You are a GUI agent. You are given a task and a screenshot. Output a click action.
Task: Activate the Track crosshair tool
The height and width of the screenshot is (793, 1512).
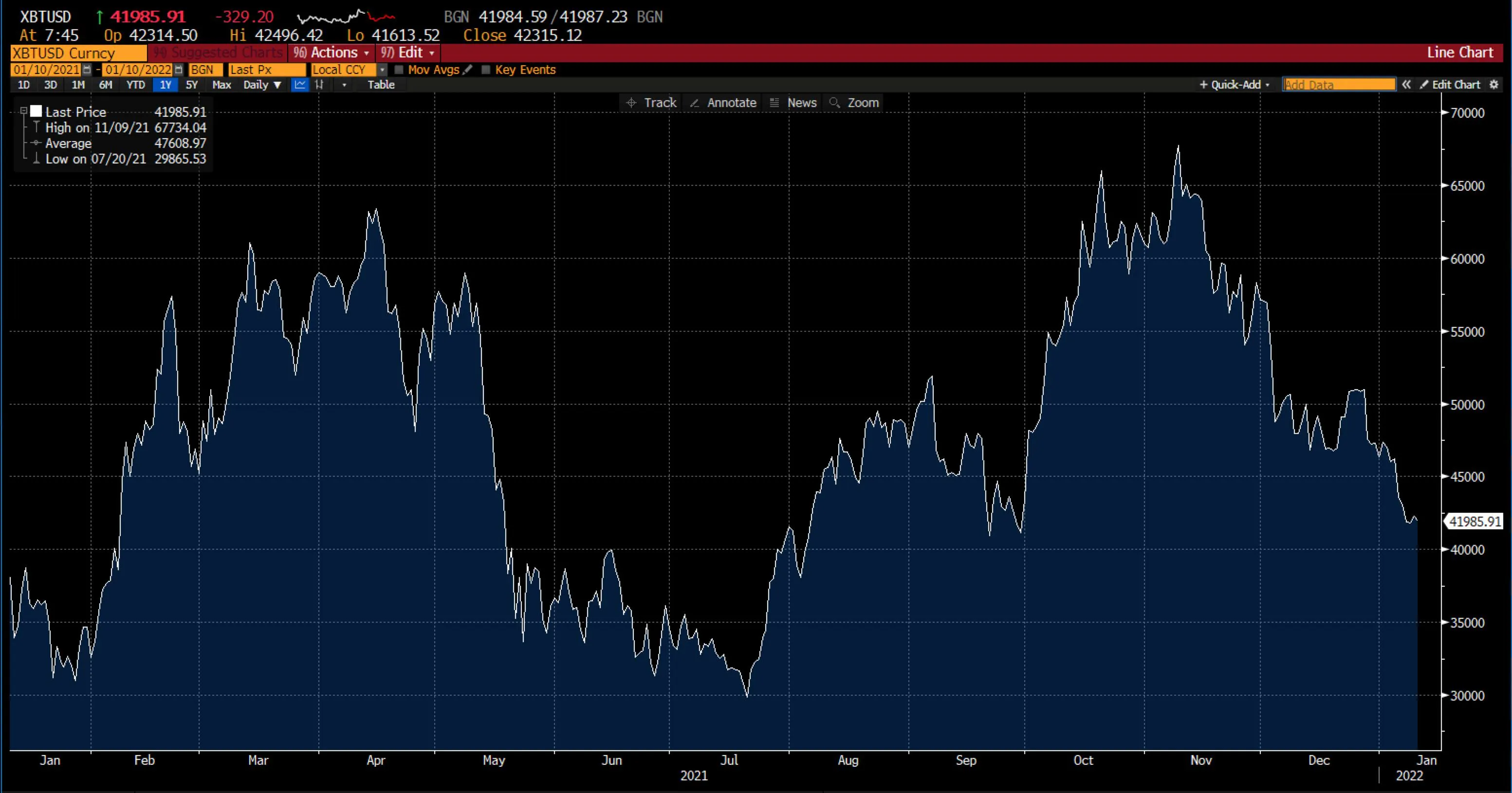pos(652,103)
